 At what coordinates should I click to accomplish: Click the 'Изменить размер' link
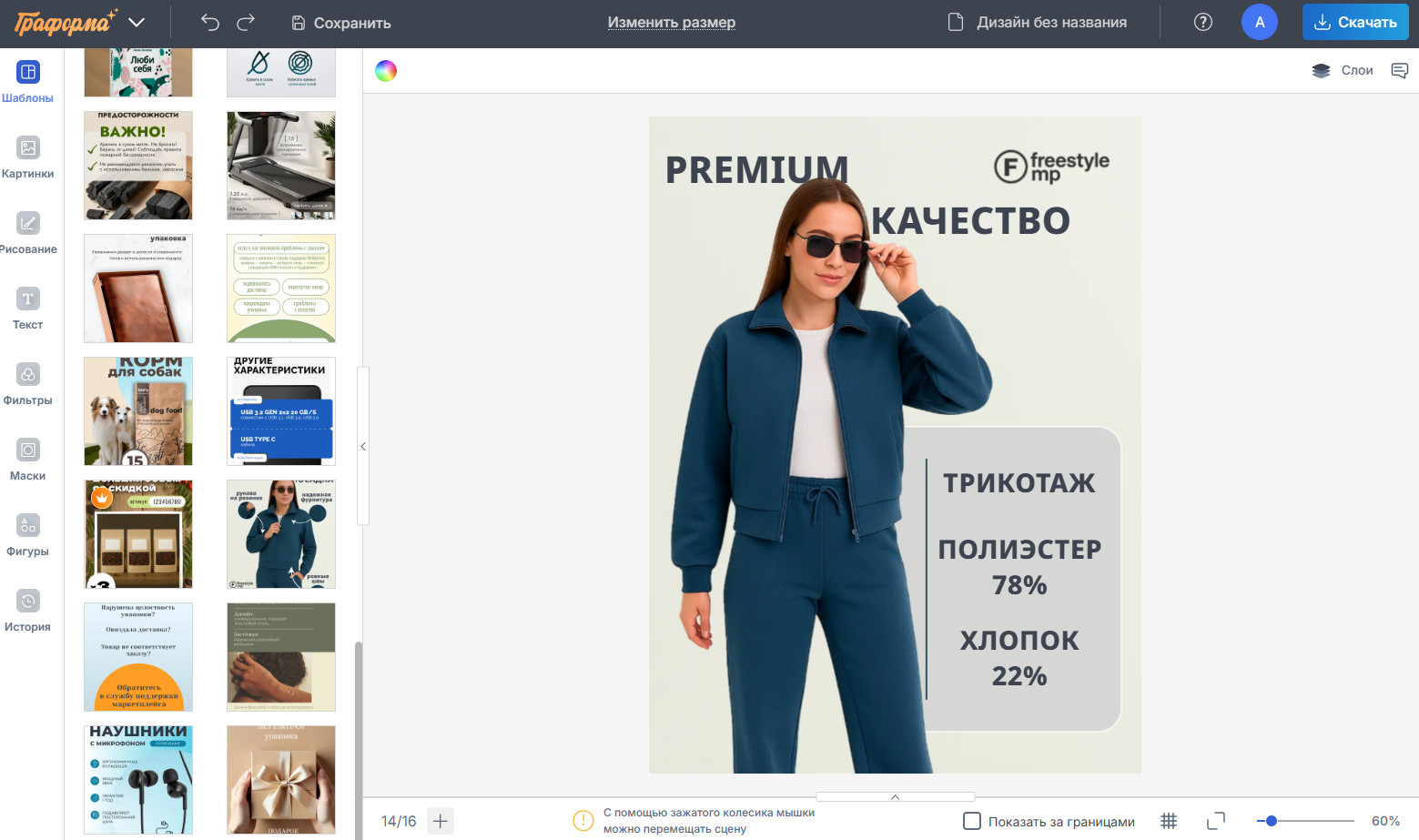click(x=671, y=23)
